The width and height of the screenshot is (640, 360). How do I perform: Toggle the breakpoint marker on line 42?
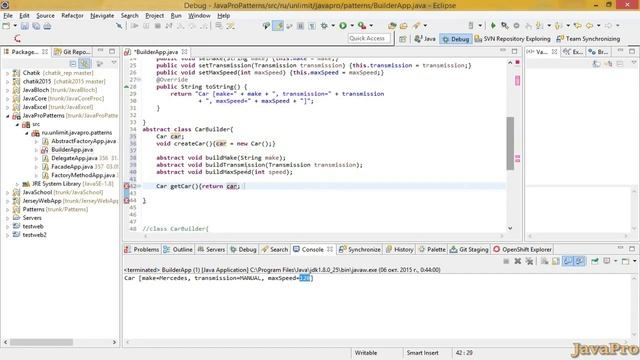tap(127, 186)
